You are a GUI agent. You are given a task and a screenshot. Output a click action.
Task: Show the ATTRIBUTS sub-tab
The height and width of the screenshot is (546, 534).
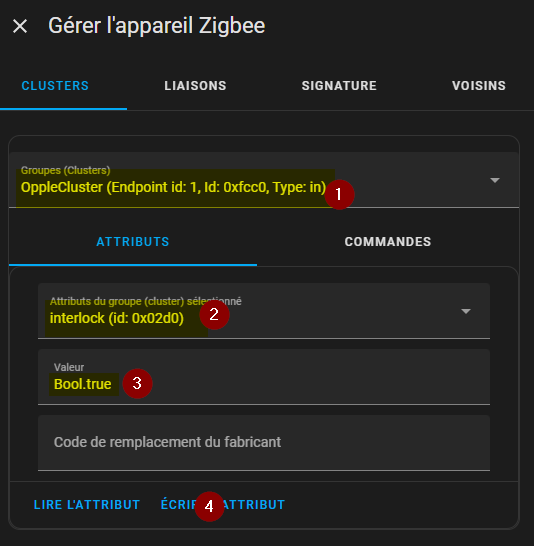pyautogui.click(x=133, y=242)
